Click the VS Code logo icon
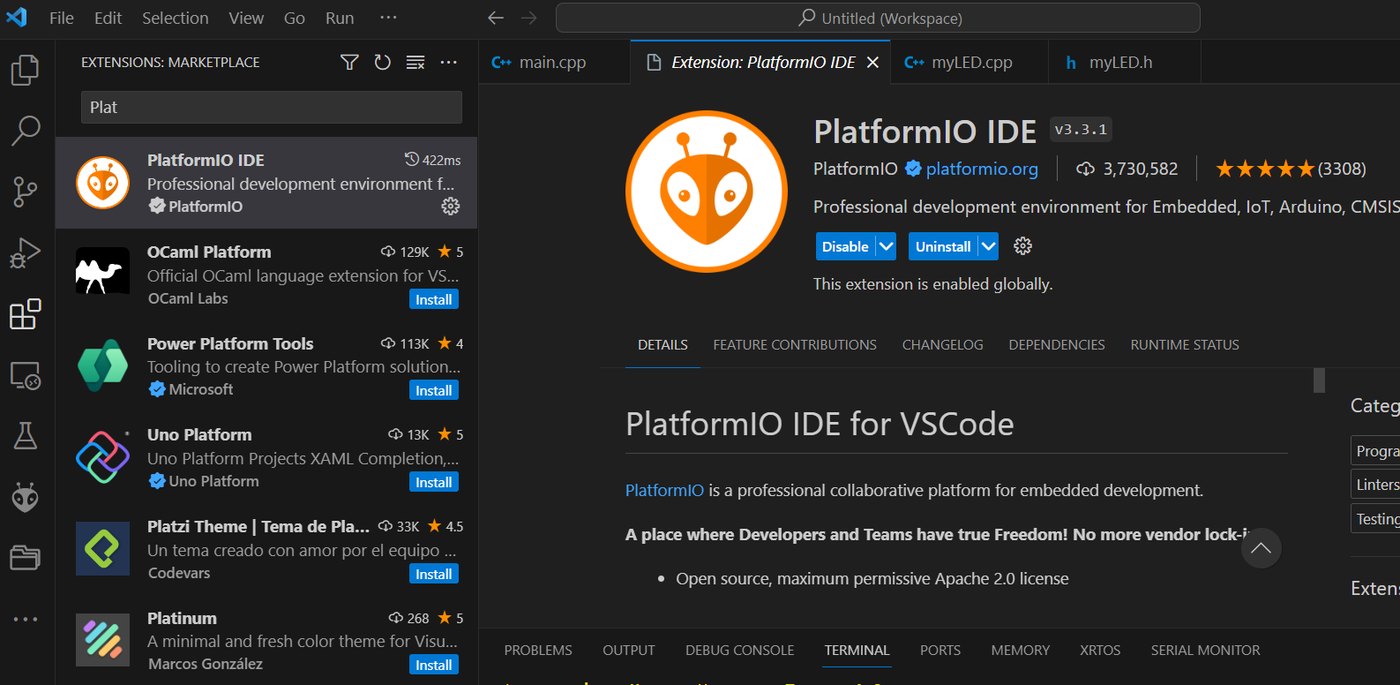Image resolution: width=1400 pixels, height=685 pixels. (x=17, y=17)
